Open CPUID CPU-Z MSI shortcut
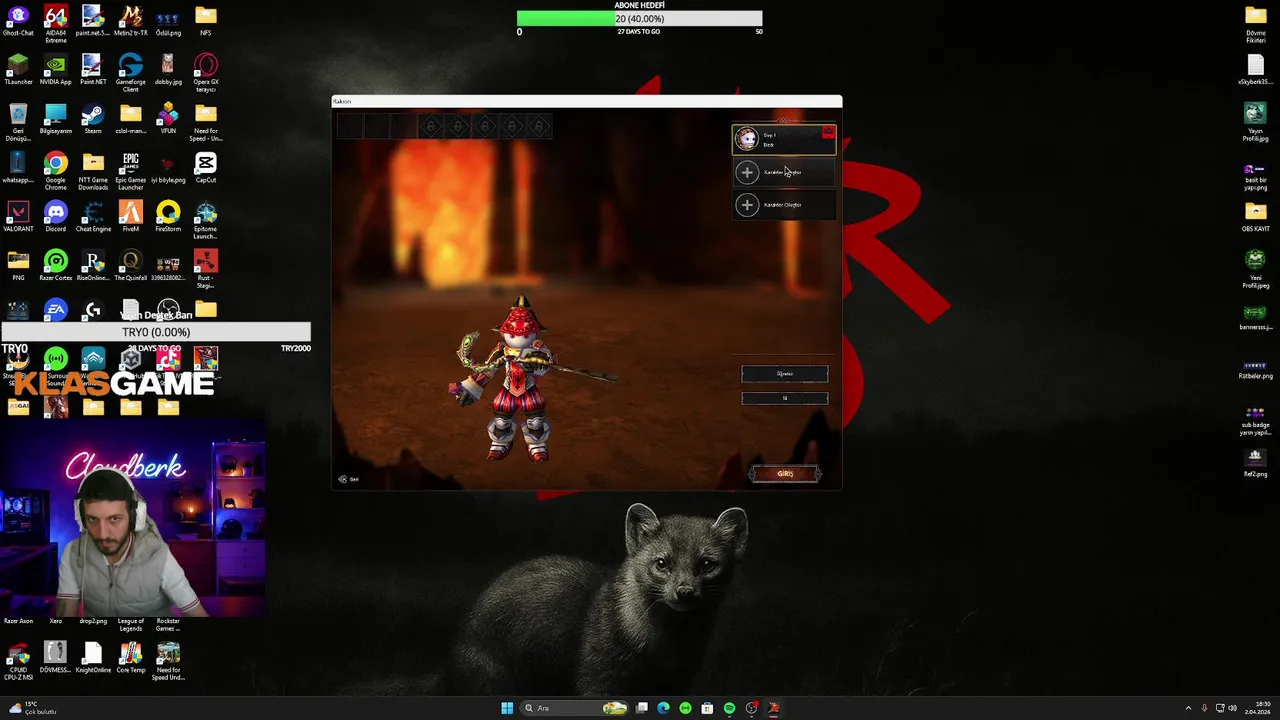This screenshot has width=1280, height=720. pyautogui.click(x=18, y=661)
